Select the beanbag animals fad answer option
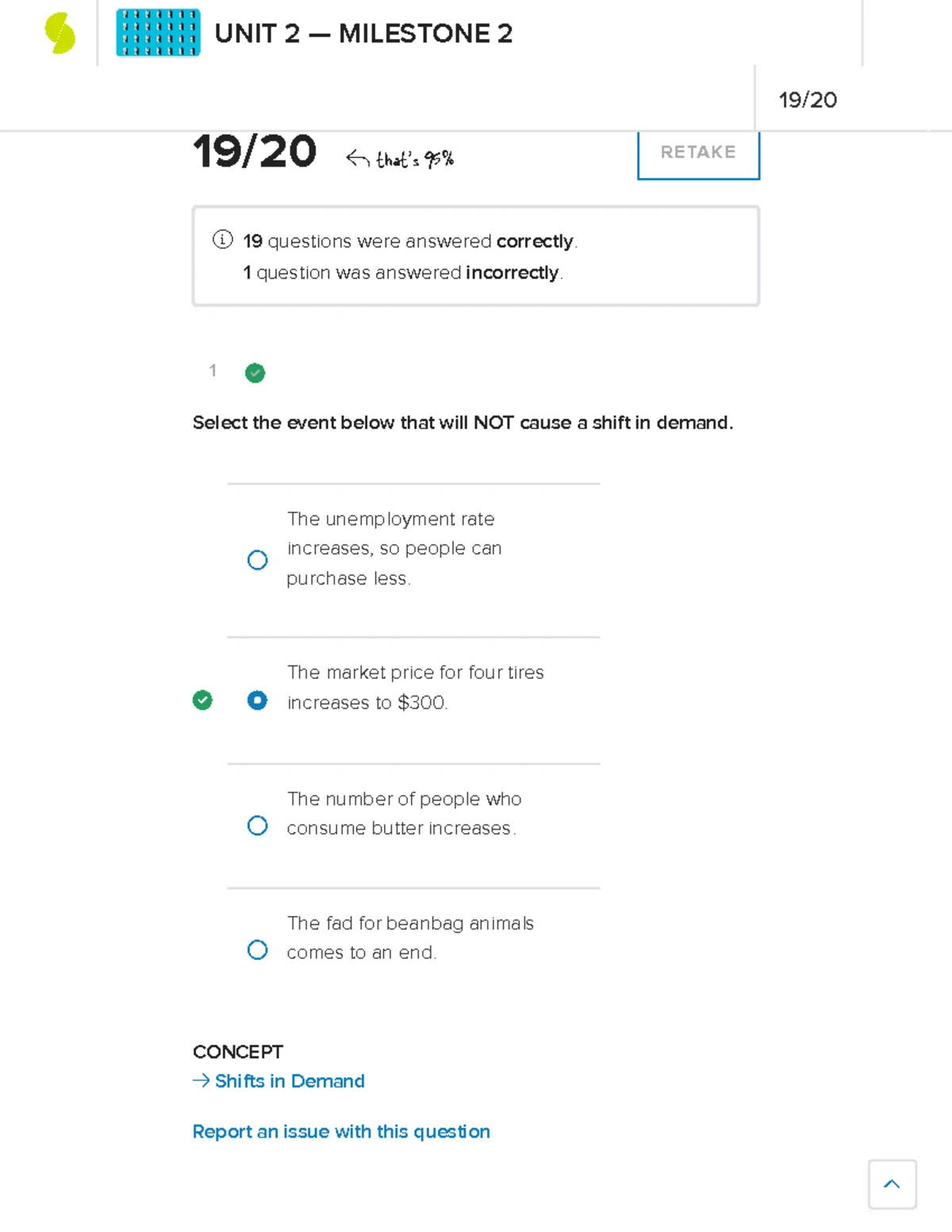Viewport: 952px width, 1232px height. [257, 950]
